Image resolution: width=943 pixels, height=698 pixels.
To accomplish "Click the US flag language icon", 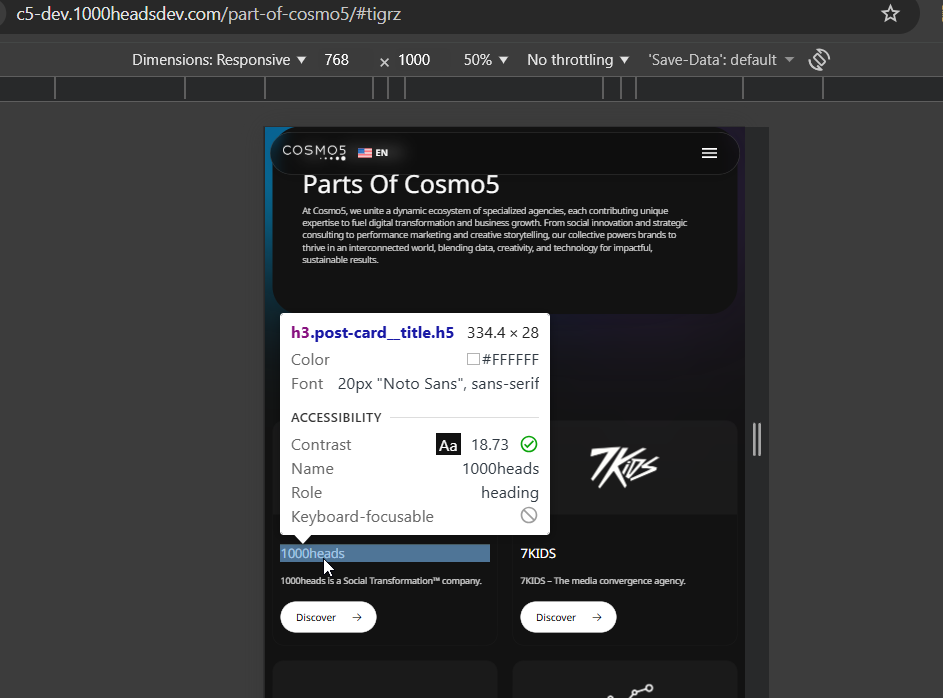I will pos(364,153).
